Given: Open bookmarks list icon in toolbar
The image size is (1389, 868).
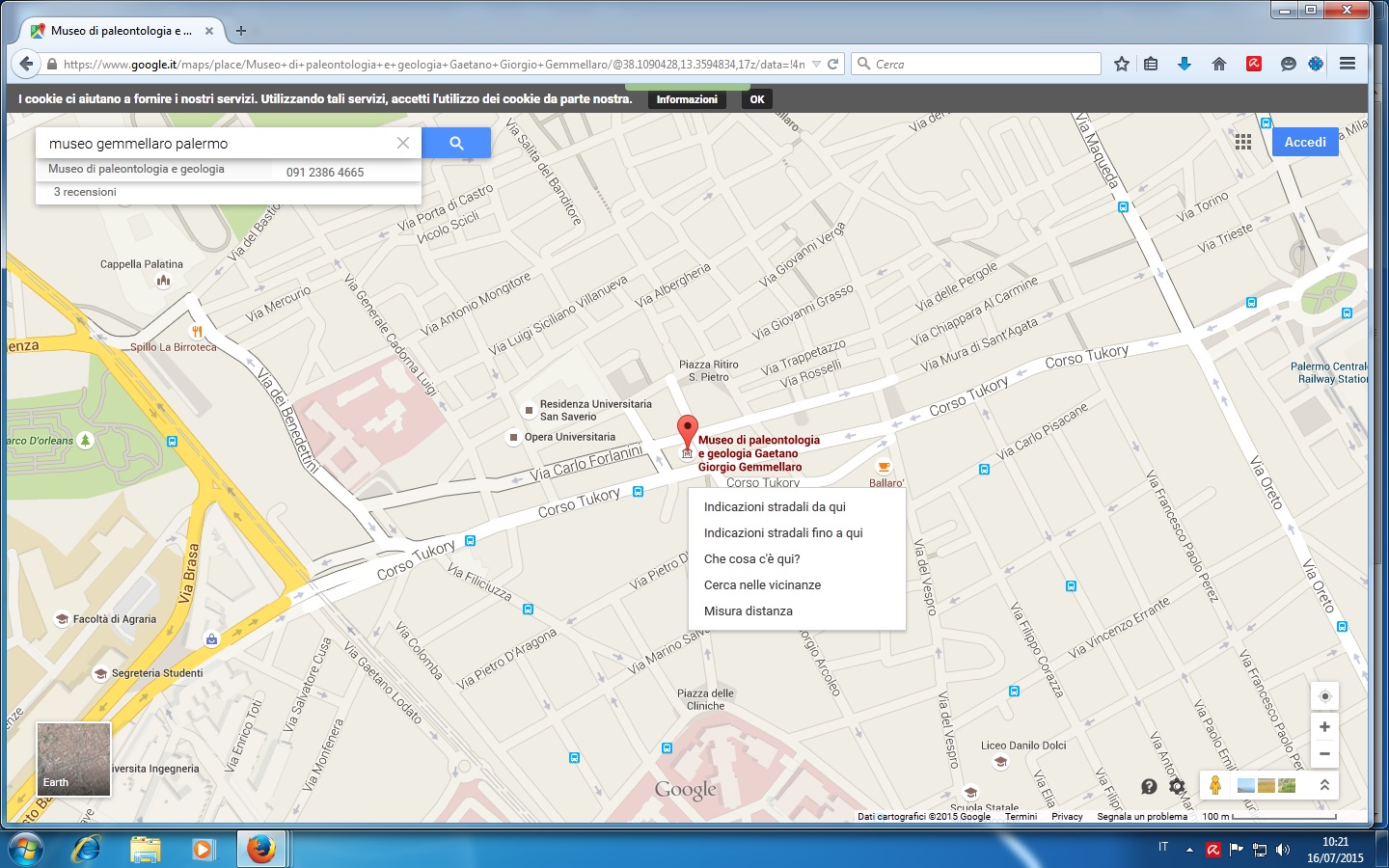Looking at the screenshot, I should tap(1151, 64).
